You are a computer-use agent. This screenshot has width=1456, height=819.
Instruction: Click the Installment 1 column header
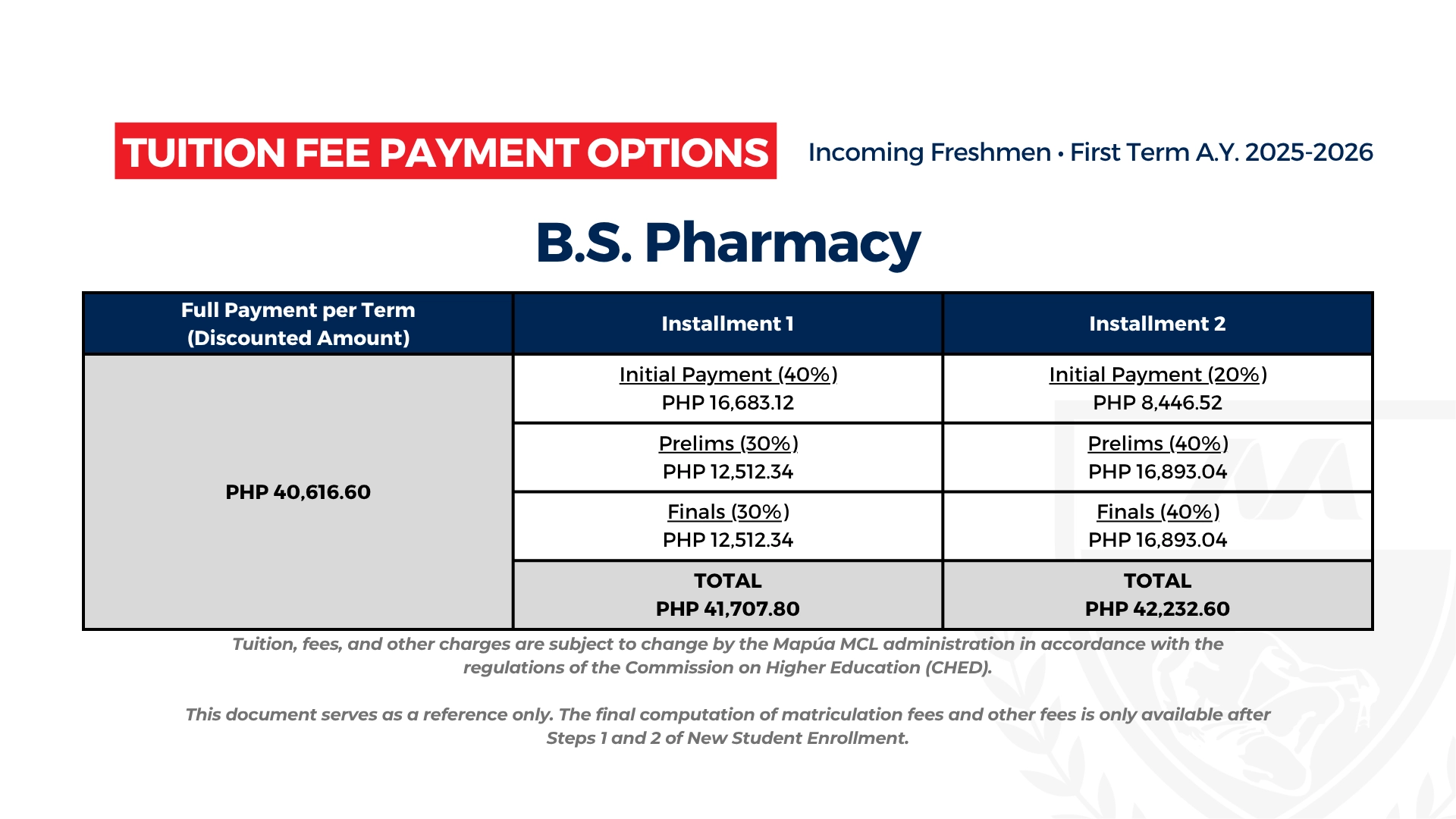coord(727,324)
